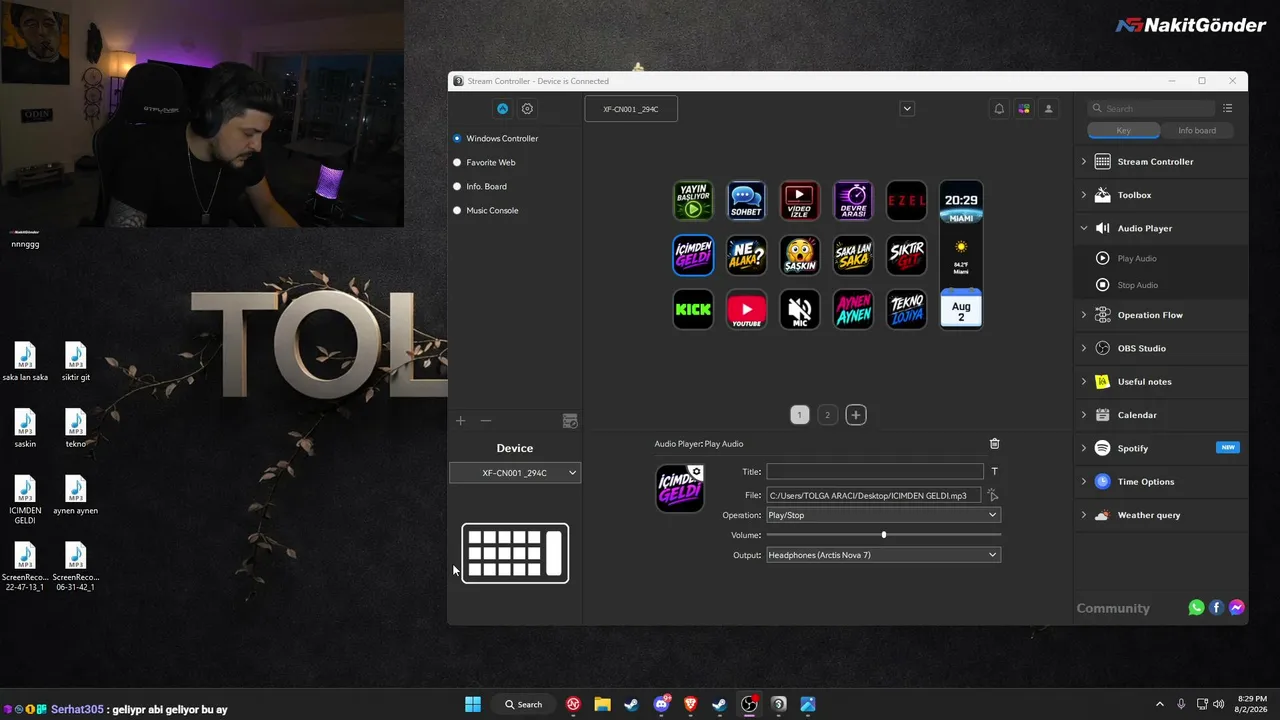The height and width of the screenshot is (720, 1280).
Task: Switch to the Info board tab
Action: pos(1197,131)
